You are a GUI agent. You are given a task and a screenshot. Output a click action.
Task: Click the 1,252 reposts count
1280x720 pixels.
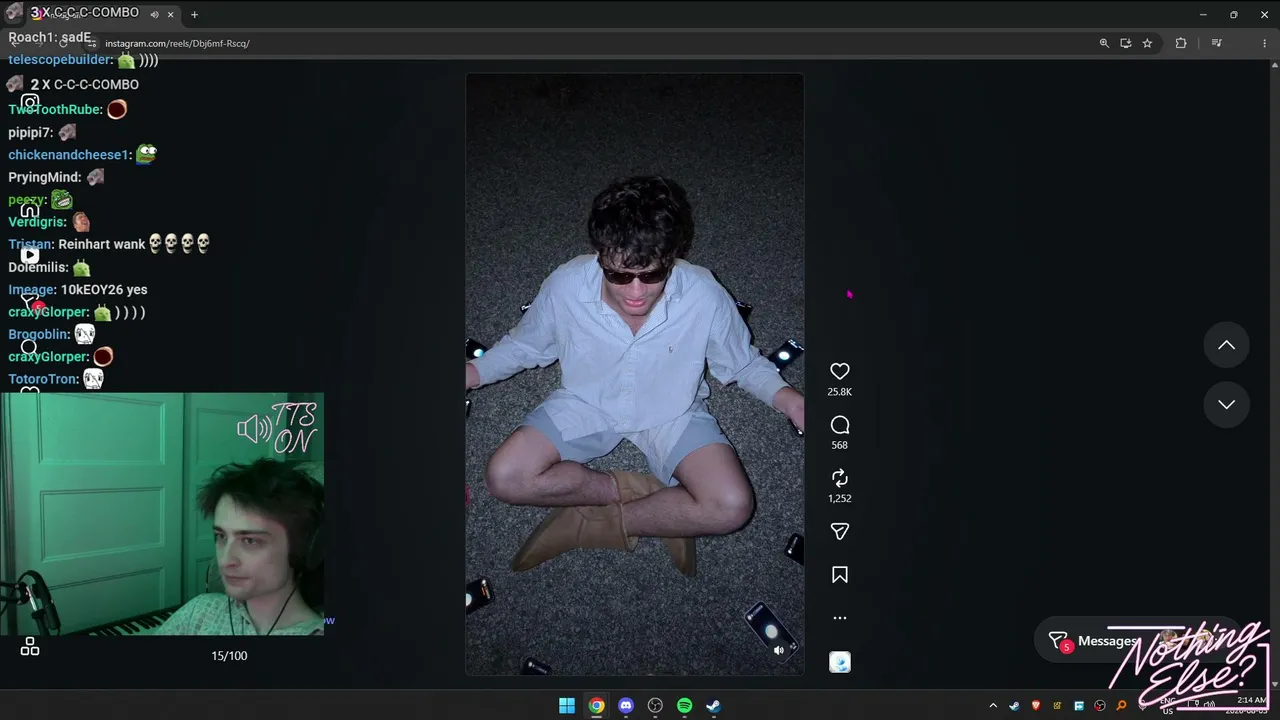(x=840, y=498)
